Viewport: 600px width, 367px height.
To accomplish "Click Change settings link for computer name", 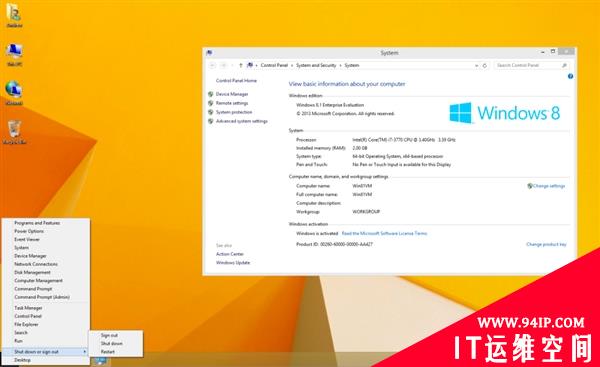I will click(549, 186).
